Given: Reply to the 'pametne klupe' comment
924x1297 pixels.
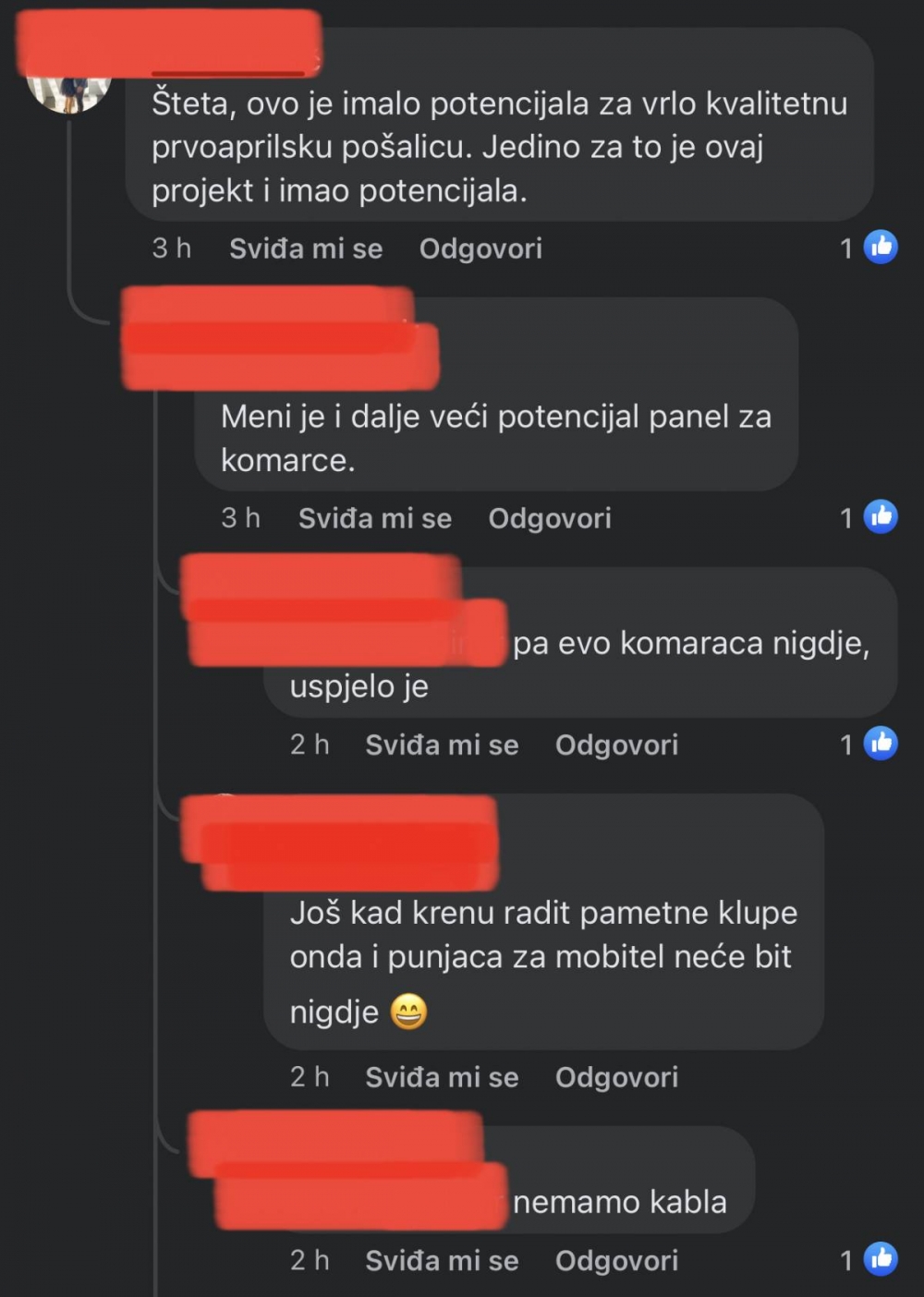Looking at the screenshot, I should tap(616, 1077).
